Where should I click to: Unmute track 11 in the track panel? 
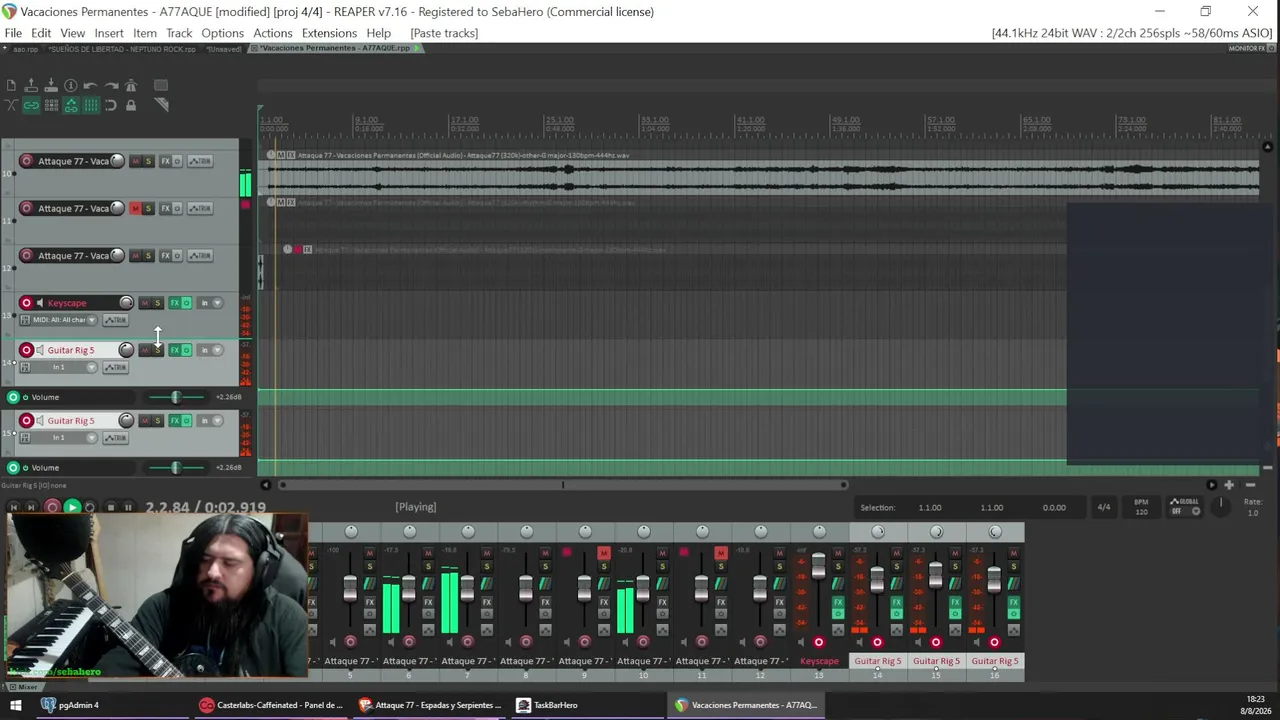[x=136, y=208]
